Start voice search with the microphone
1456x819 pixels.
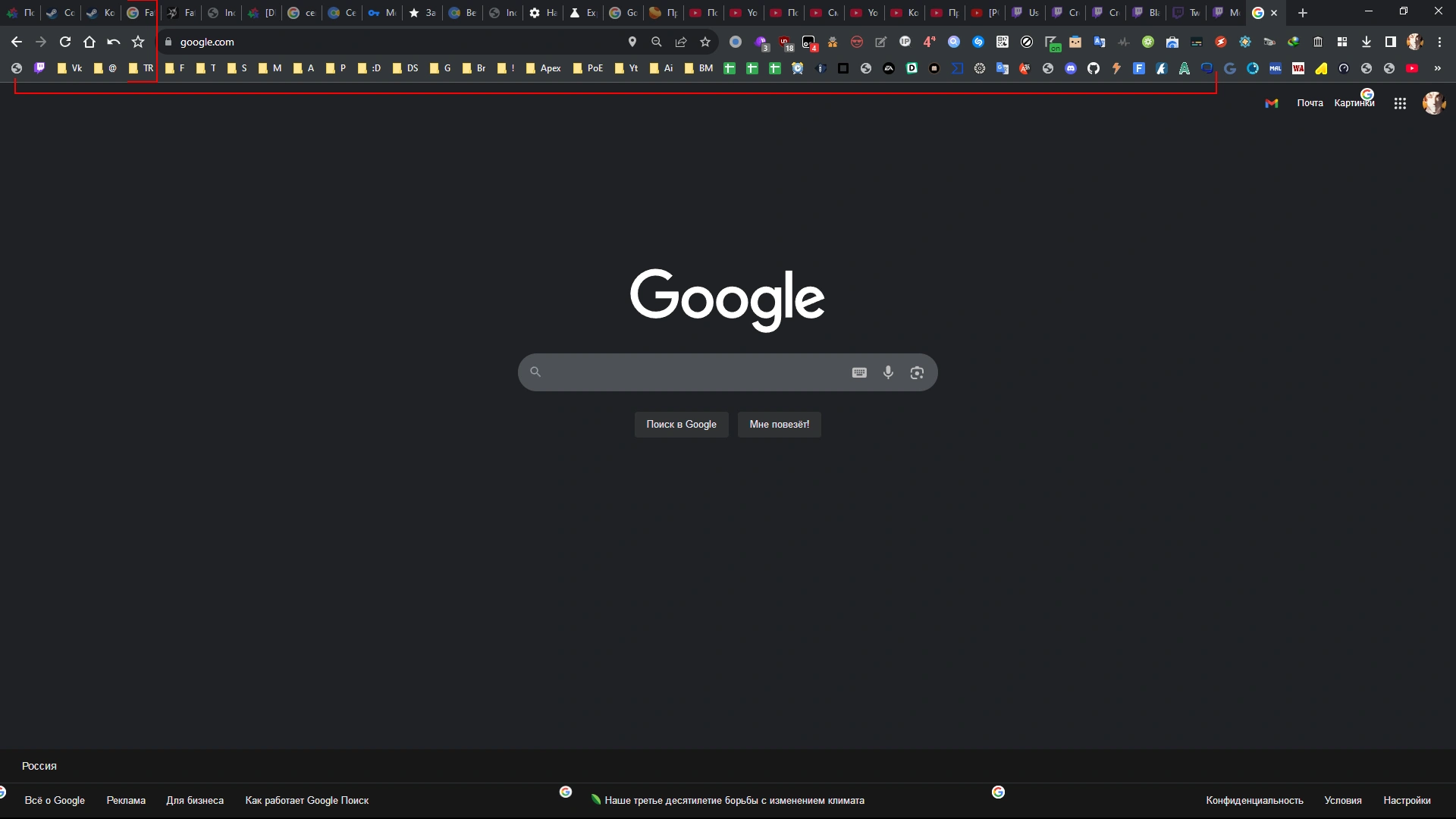click(888, 372)
